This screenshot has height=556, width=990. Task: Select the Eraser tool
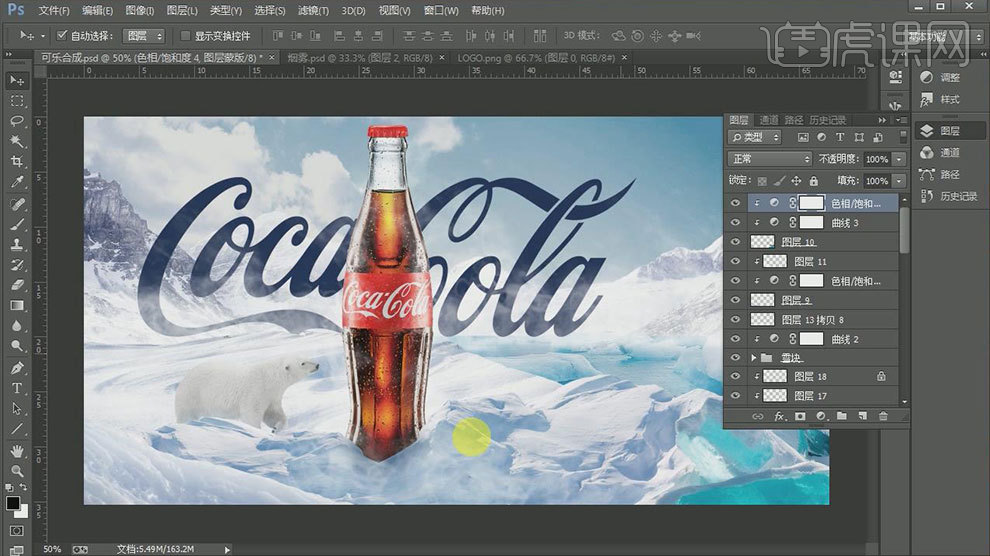coord(17,285)
